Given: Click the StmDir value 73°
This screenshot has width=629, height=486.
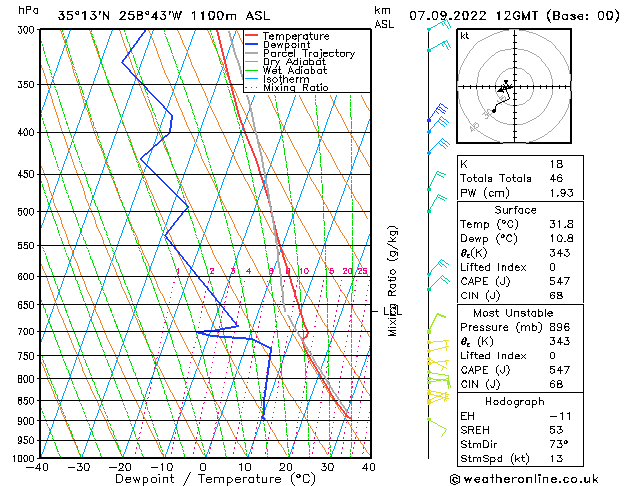Looking at the screenshot, I should point(559,444).
